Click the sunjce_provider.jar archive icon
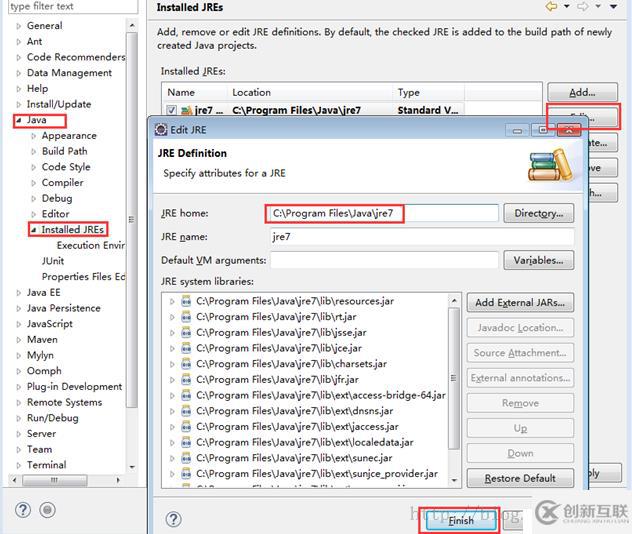 click(186, 474)
